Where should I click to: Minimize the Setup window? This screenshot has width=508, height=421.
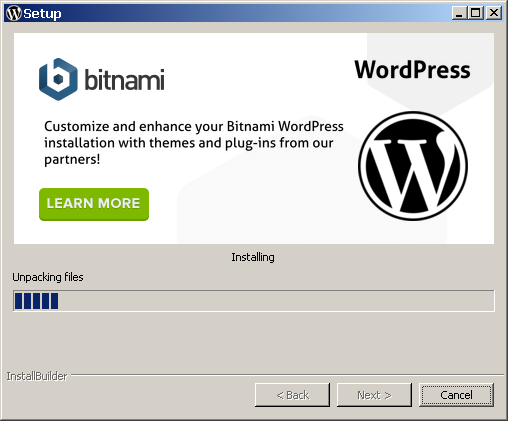click(459, 13)
